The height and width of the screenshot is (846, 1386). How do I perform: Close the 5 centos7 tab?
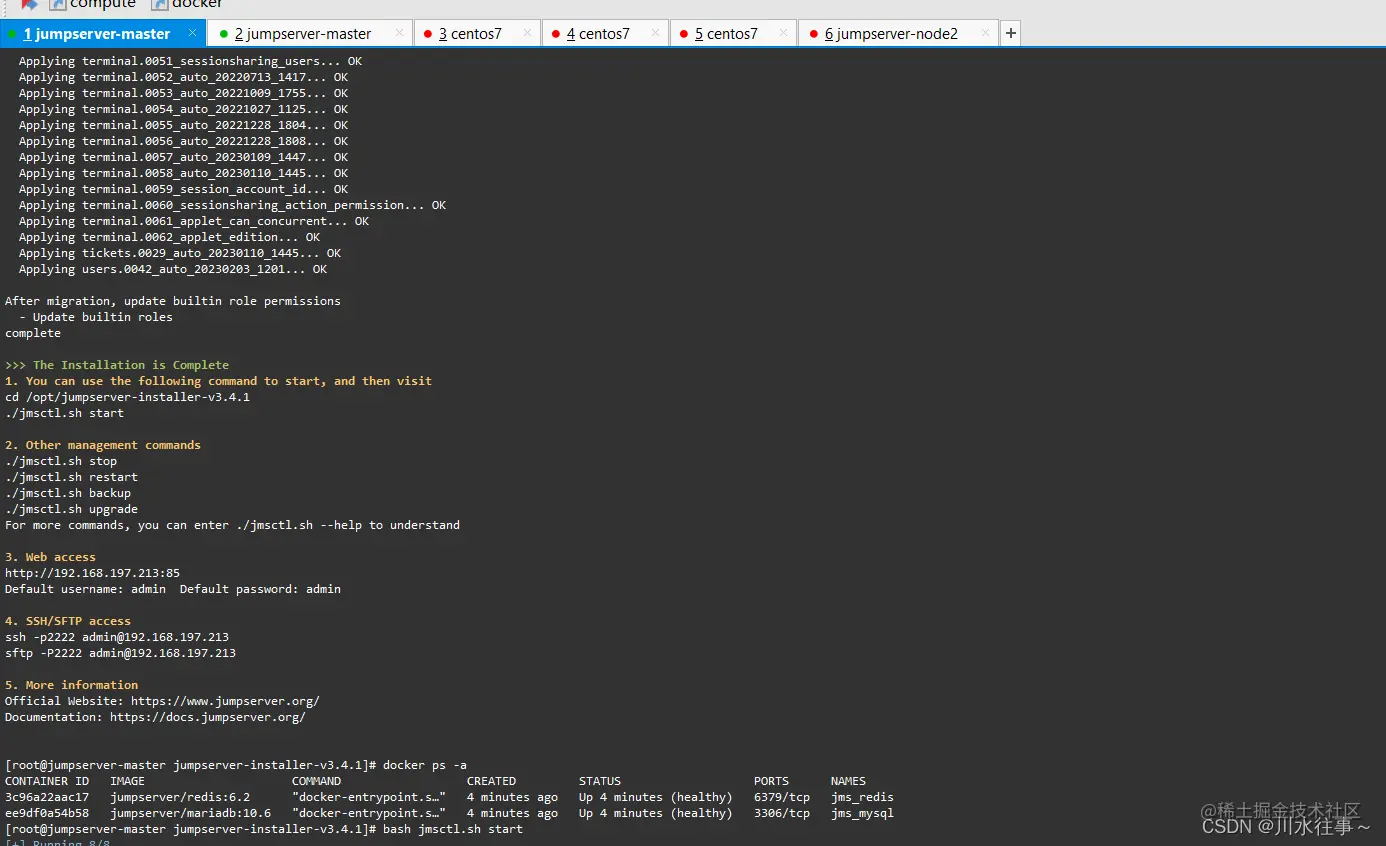coord(783,33)
